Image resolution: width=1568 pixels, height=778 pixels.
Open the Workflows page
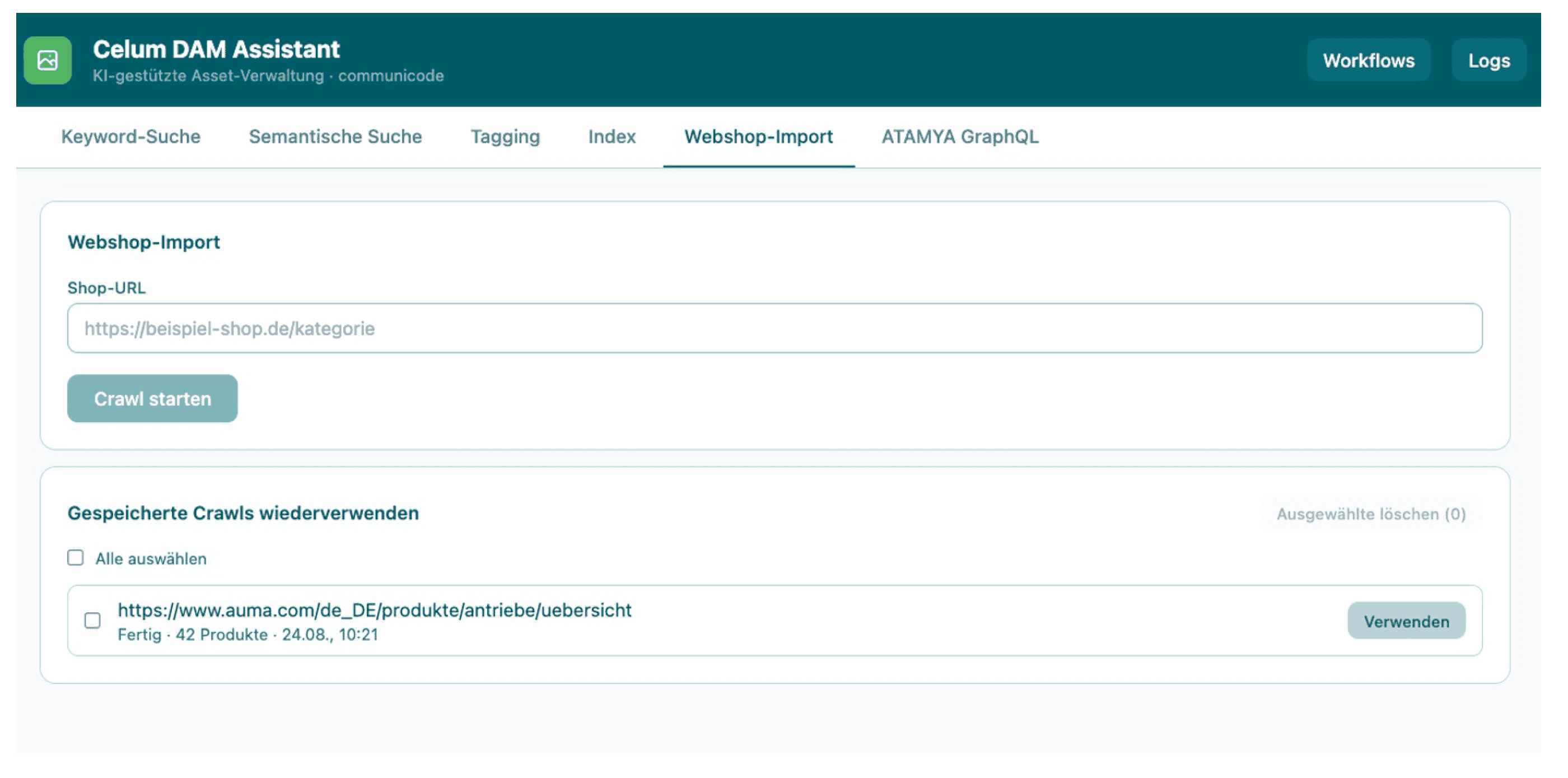point(1368,60)
